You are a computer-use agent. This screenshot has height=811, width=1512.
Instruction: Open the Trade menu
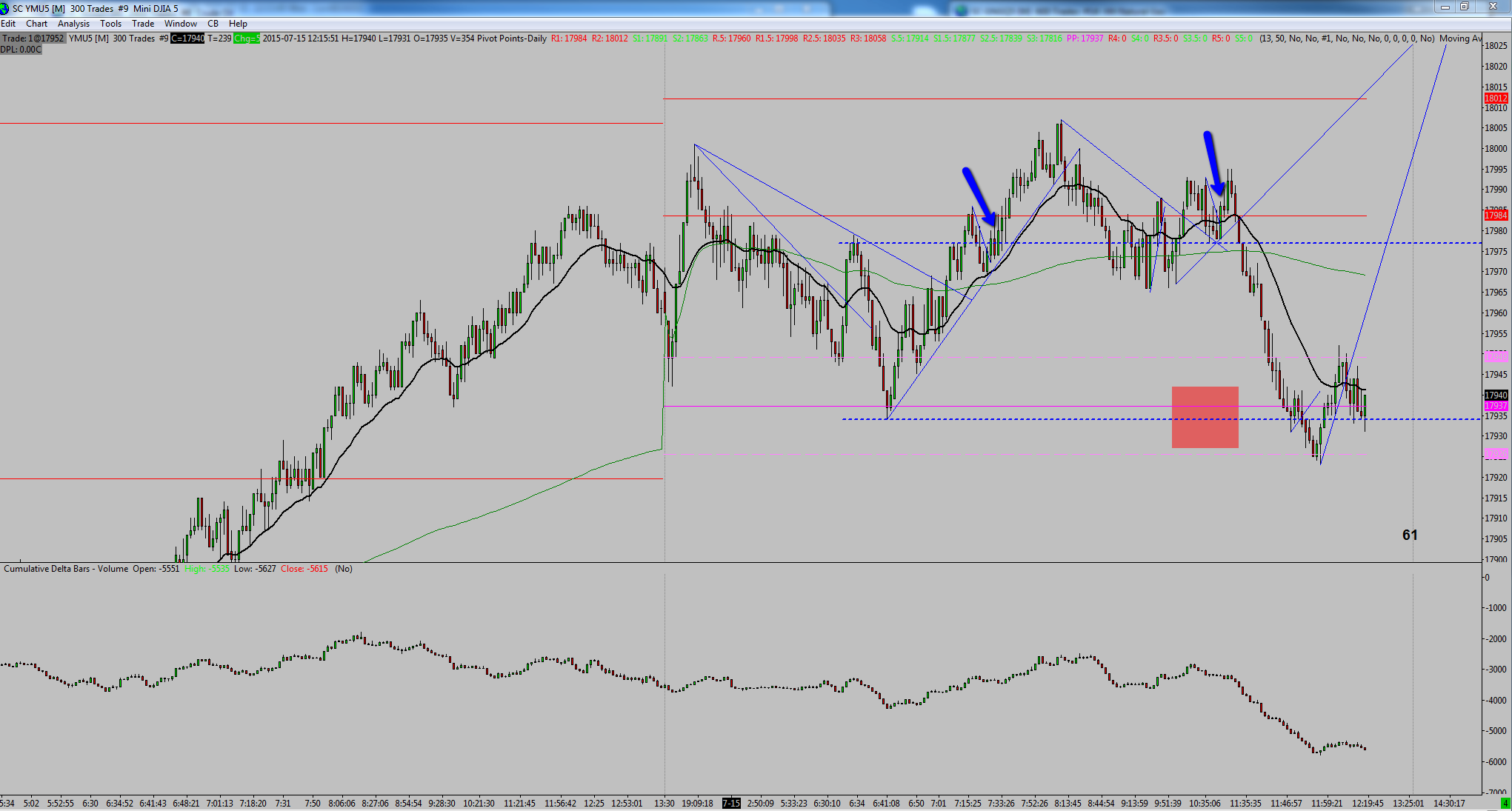click(143, 24)
